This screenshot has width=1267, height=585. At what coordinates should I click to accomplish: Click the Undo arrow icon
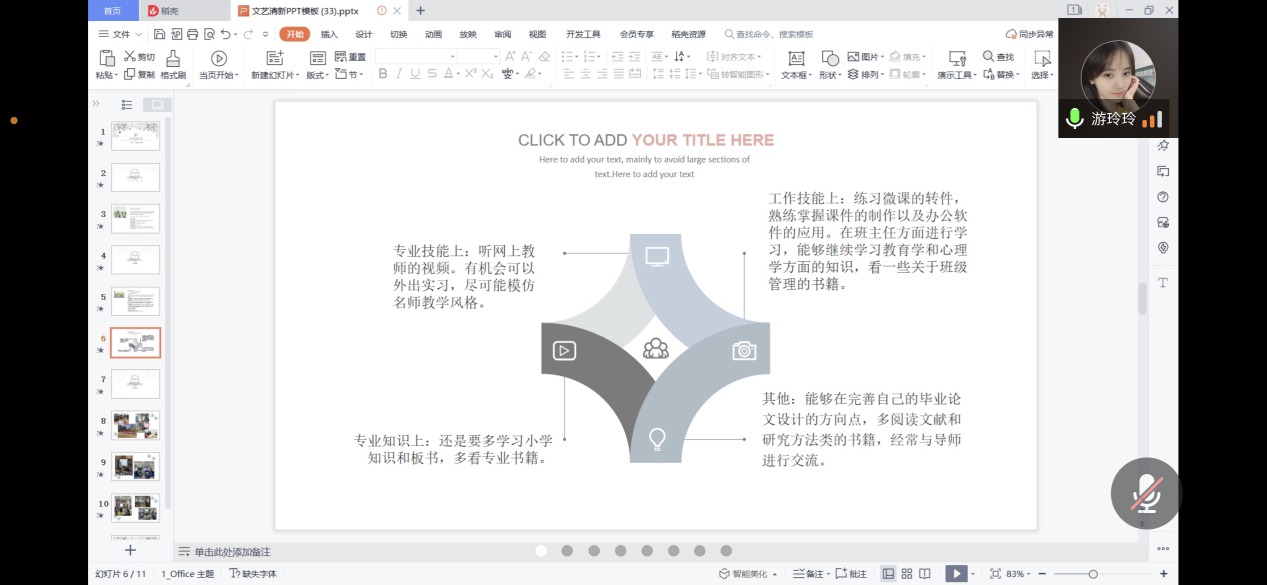224,34
